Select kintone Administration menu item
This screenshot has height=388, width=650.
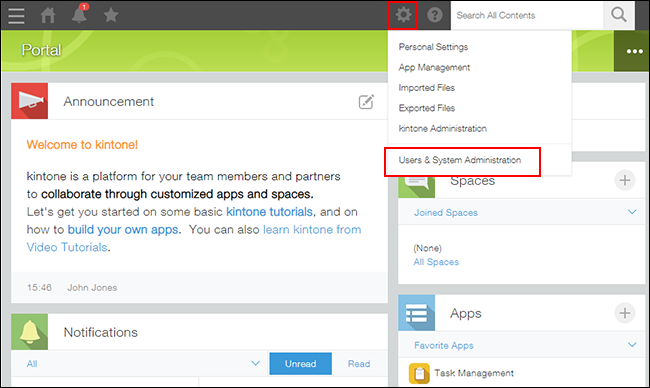pyautogui.click(x=442, y=129)
